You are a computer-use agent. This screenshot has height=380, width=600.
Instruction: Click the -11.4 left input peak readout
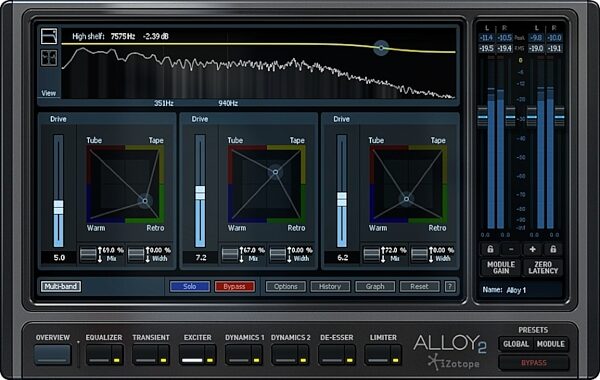[x=486, y=38]
